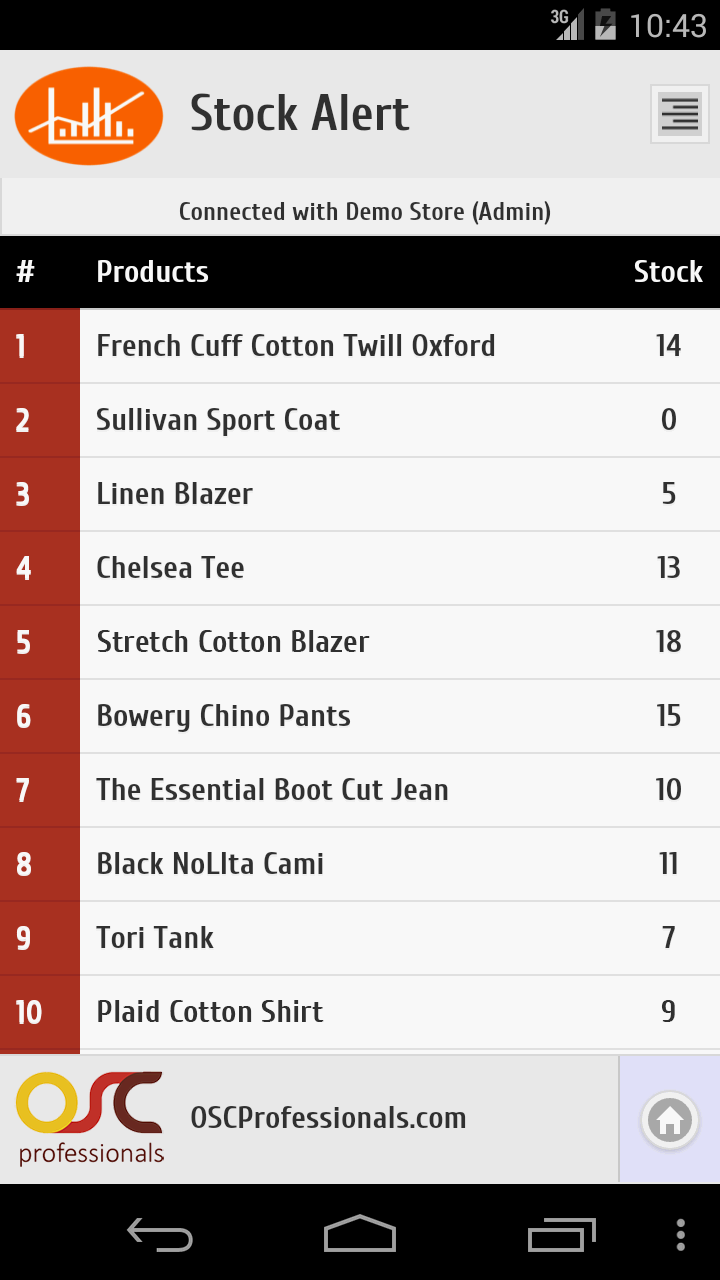Viewport: 720px width, 1280px height.
Task: Select the Stock column header
Action: 668,272
